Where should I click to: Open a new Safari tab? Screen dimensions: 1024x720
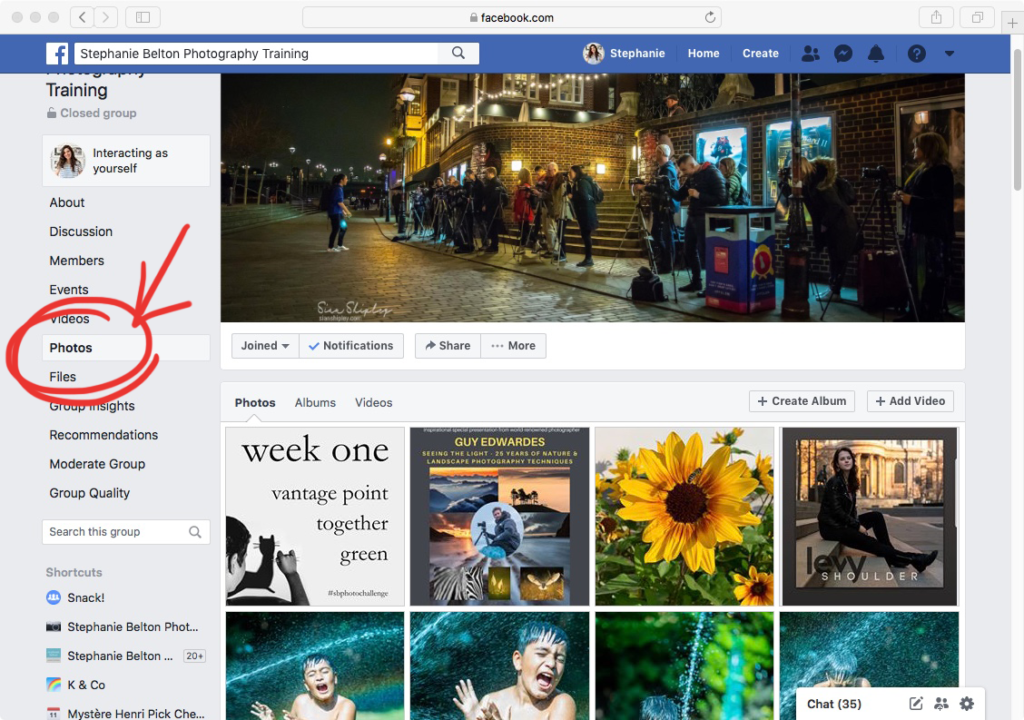(x=1012, y=23)
